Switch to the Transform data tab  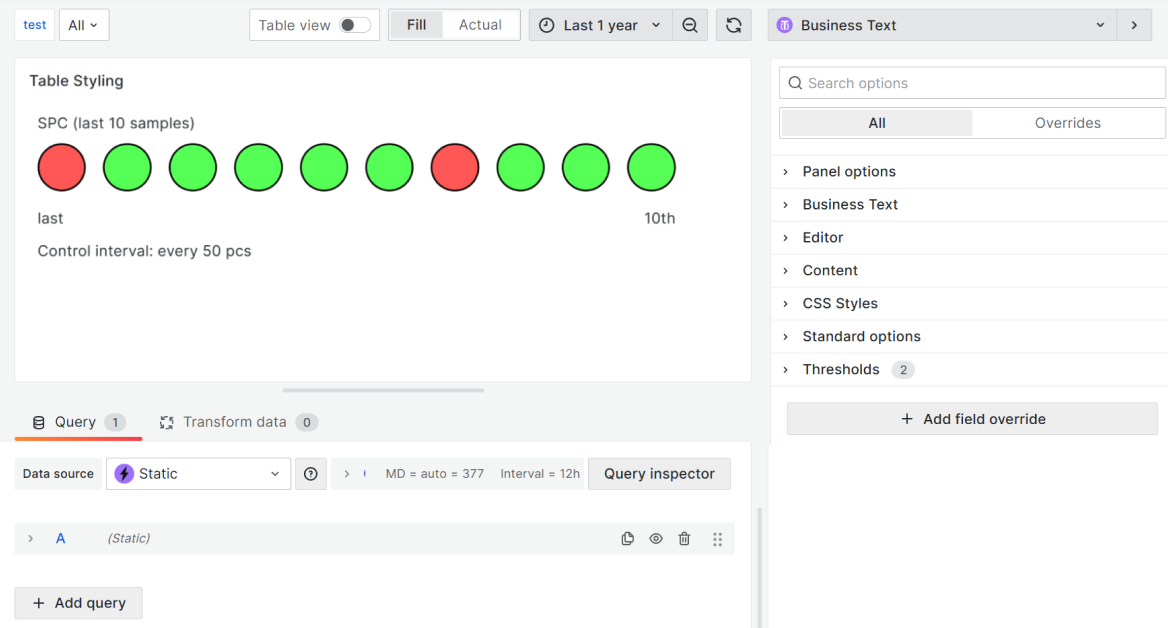(x=237, y=422)
